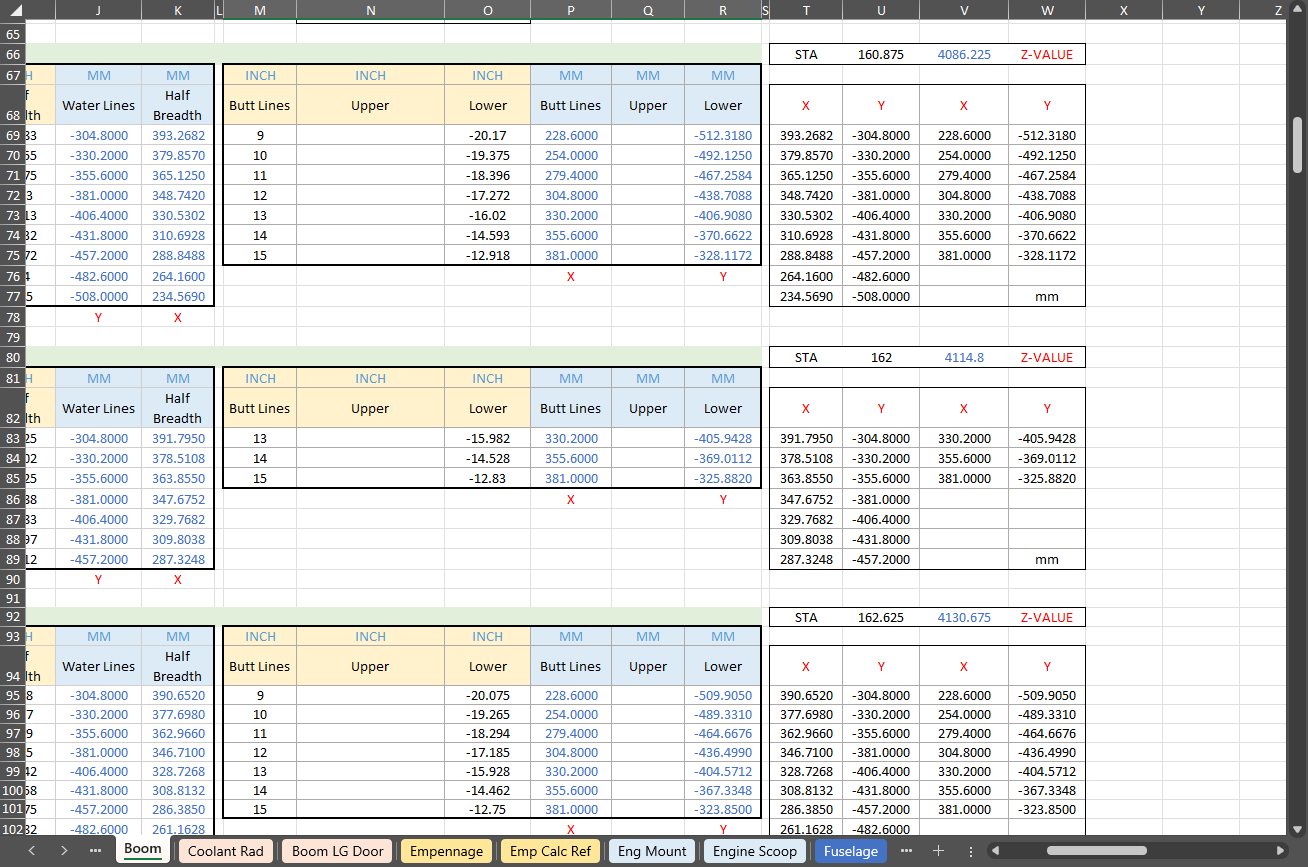The width and height of the screenshot is (1308, 867).
Task: Open the blue Fuselage sheet tab
Action: (850, 851)
